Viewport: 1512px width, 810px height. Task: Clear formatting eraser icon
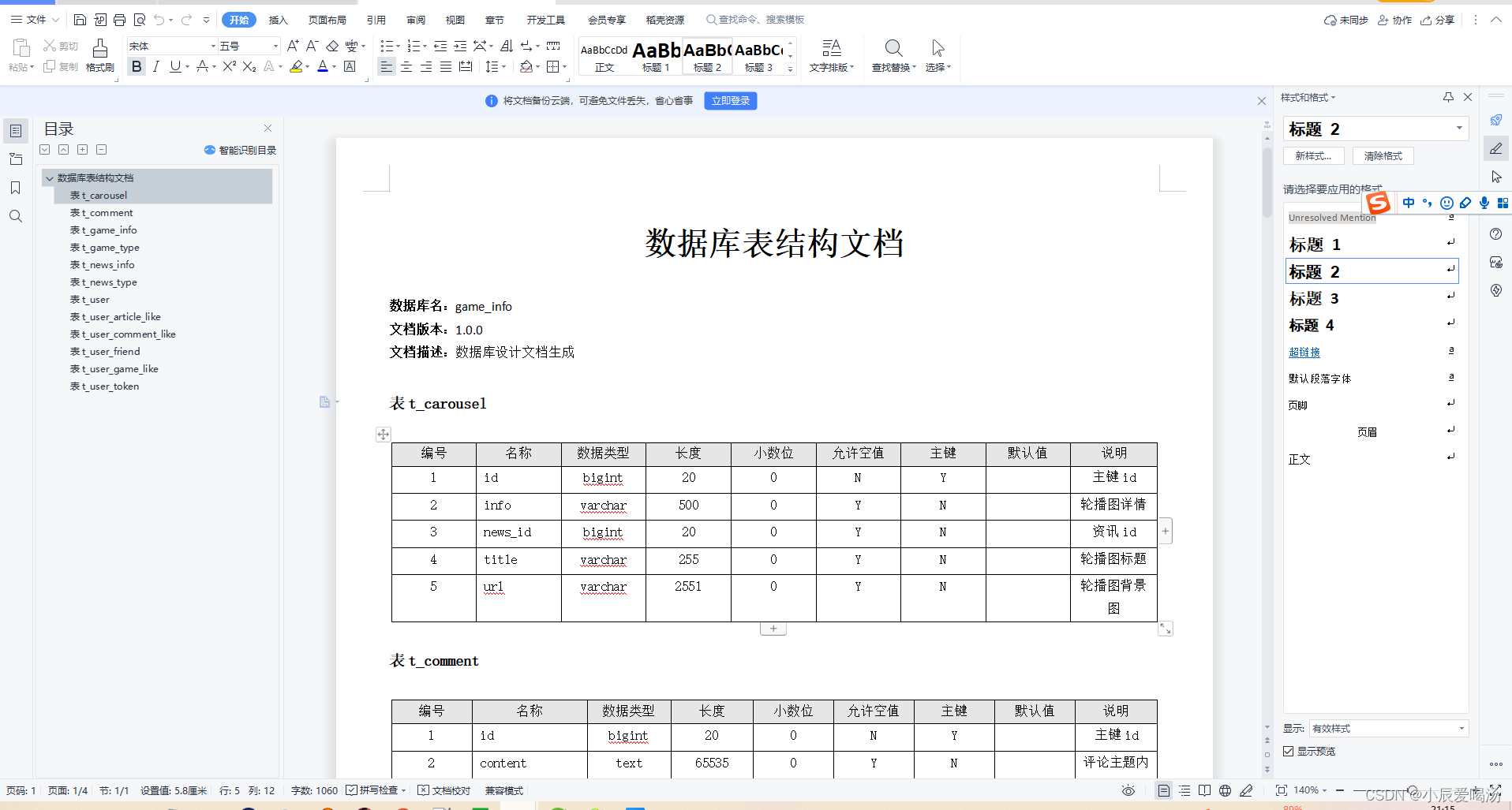click(x=332, y=46)
